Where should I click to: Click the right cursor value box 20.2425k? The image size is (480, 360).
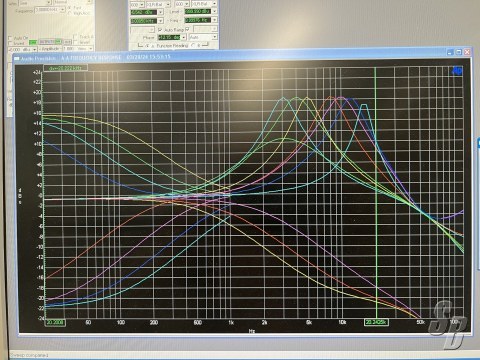[x=376, y=322]
